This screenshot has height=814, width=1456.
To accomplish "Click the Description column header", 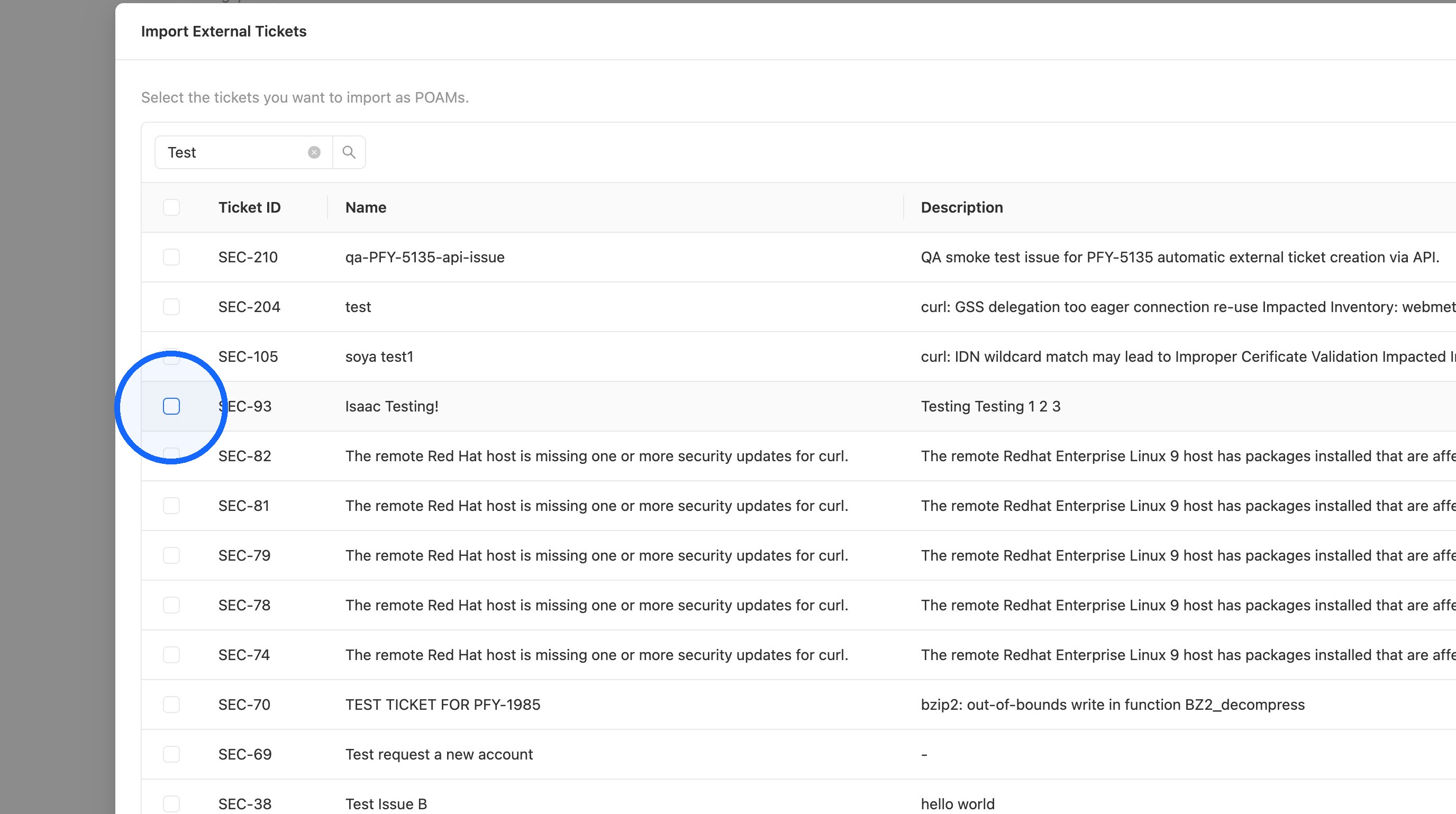I will tap(962, 207).
